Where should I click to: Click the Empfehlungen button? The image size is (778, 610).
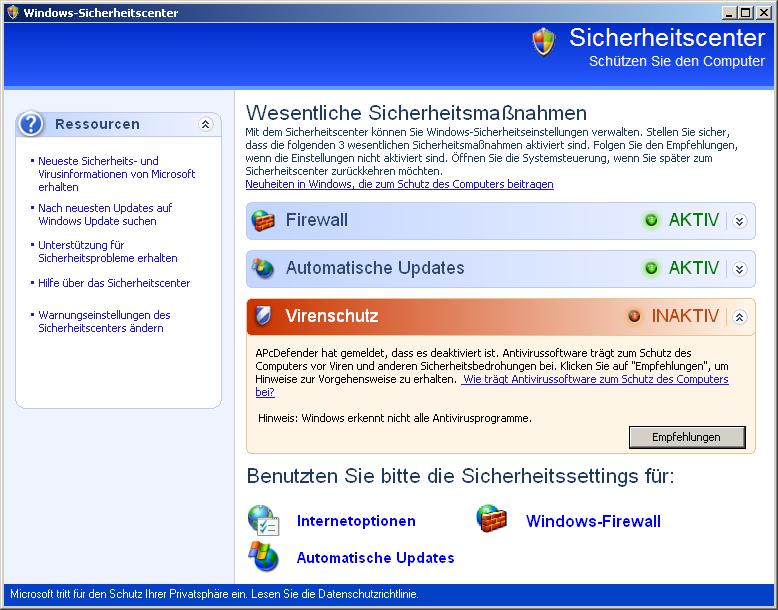(687, 437)
